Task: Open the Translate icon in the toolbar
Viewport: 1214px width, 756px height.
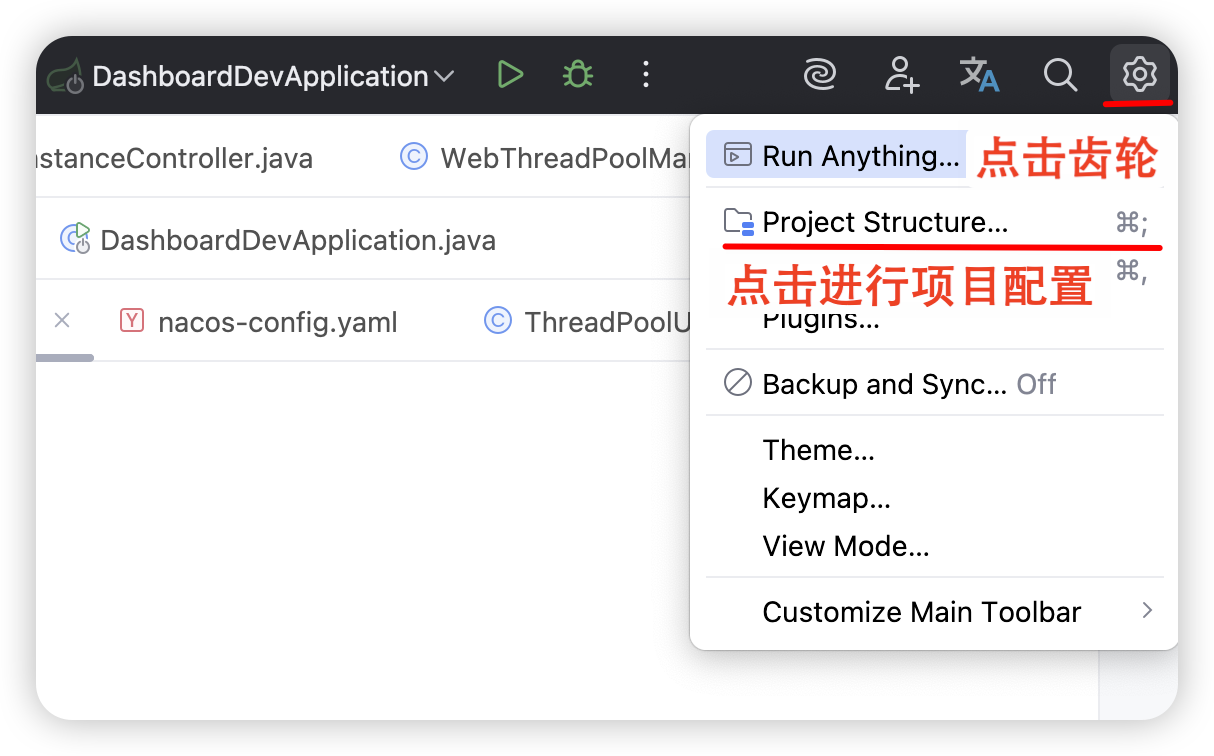Action: [x=980, y=74]
